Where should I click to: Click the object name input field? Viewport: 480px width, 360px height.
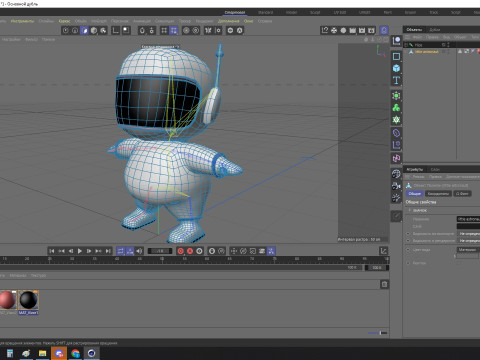468,219
